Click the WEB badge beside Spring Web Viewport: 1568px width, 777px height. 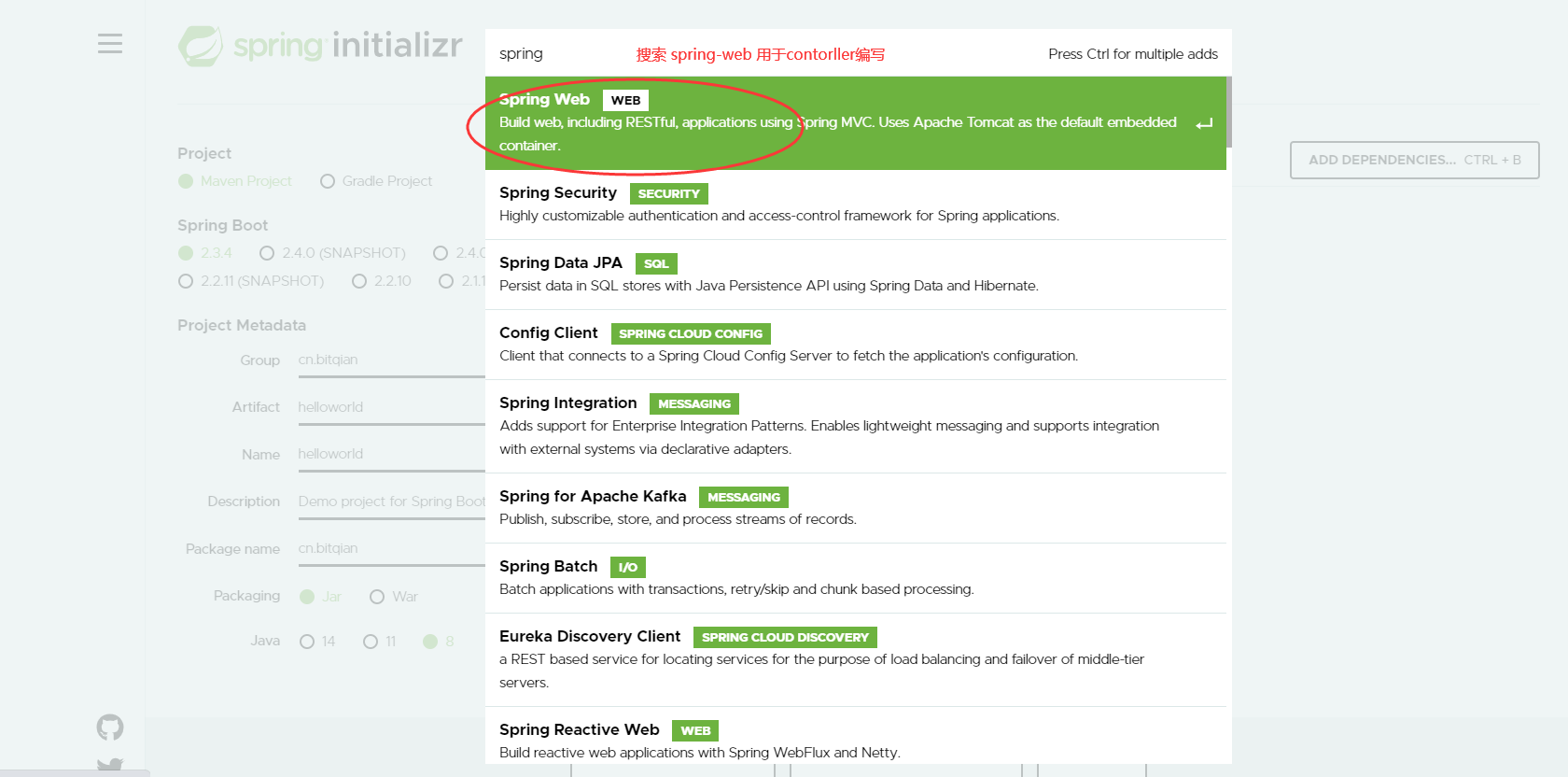[x=625, y=100]
